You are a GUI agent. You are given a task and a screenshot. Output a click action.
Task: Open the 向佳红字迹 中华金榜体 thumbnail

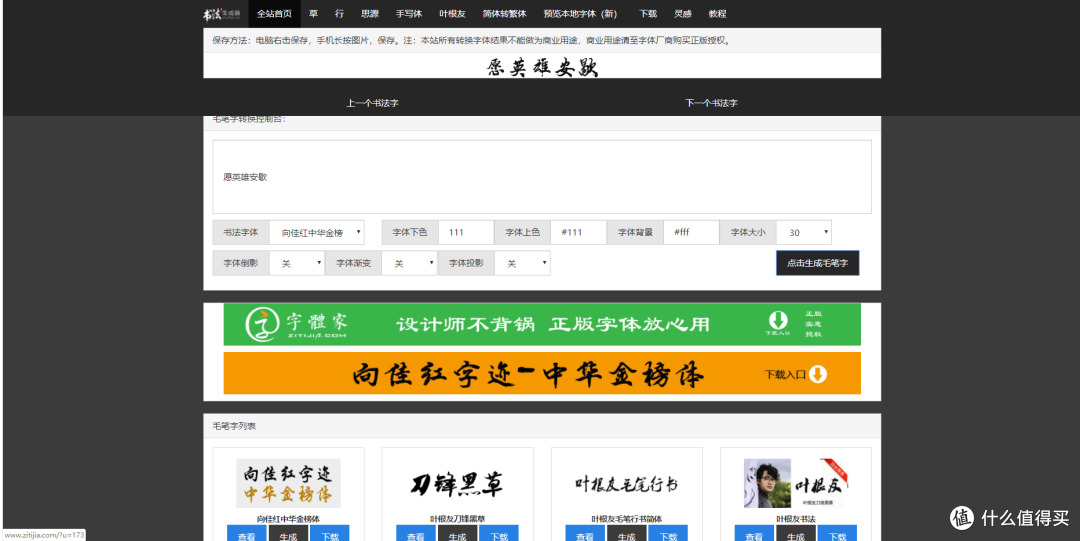pyautogui.click(x=288, y=484)
